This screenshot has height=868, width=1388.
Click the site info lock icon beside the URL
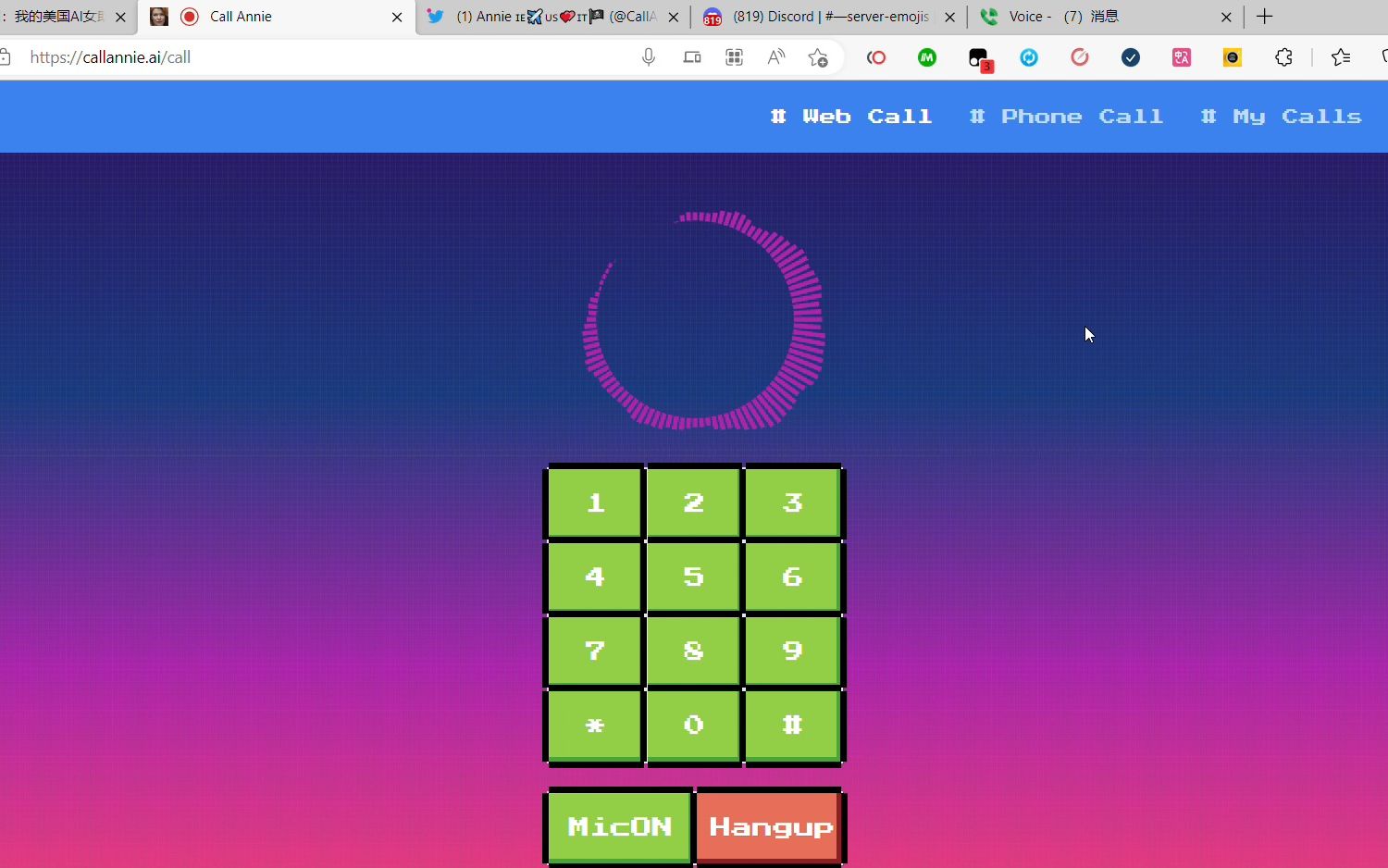click(x=5, y=57)
